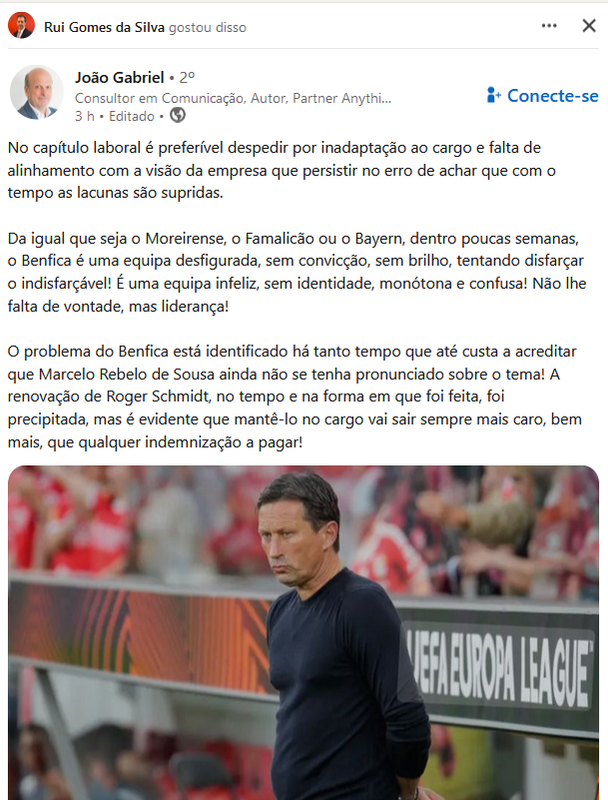Screen dimensions: 608x800
Task: Click the '3 h • Editado' timestamp
Action: coord(115,116)
